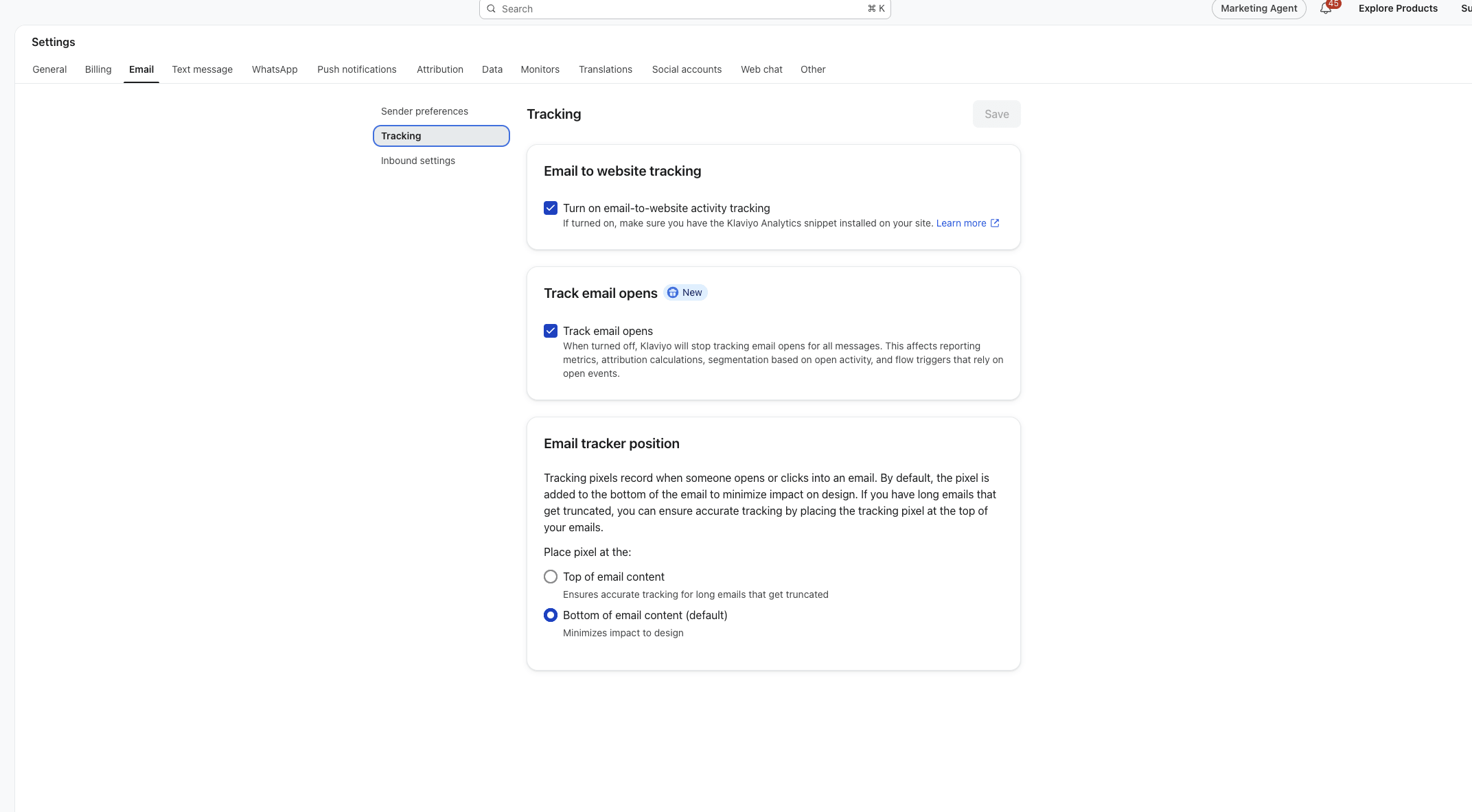Screen dimensions: 1472x812
Task: Select Top of email content radio
Action: coord(551,577)
